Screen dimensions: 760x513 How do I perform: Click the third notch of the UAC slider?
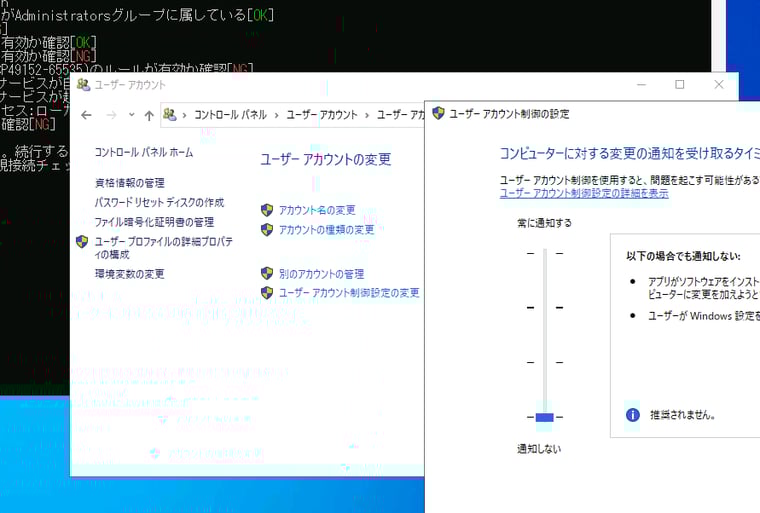545,362
